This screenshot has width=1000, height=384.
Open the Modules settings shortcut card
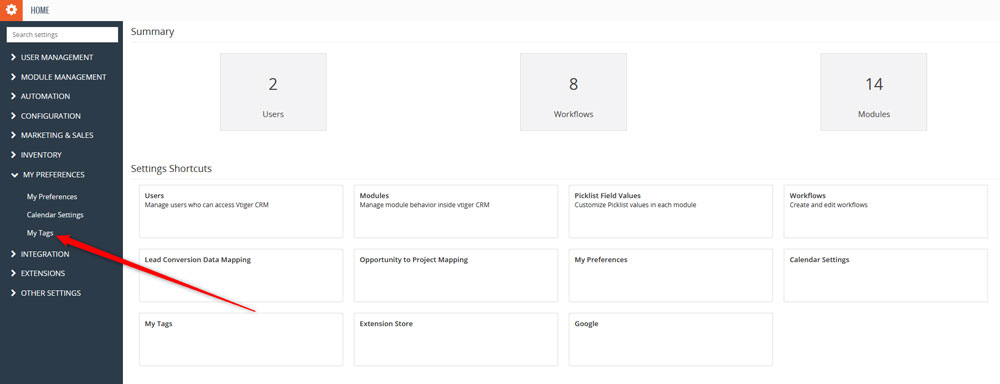click(456, 211)
